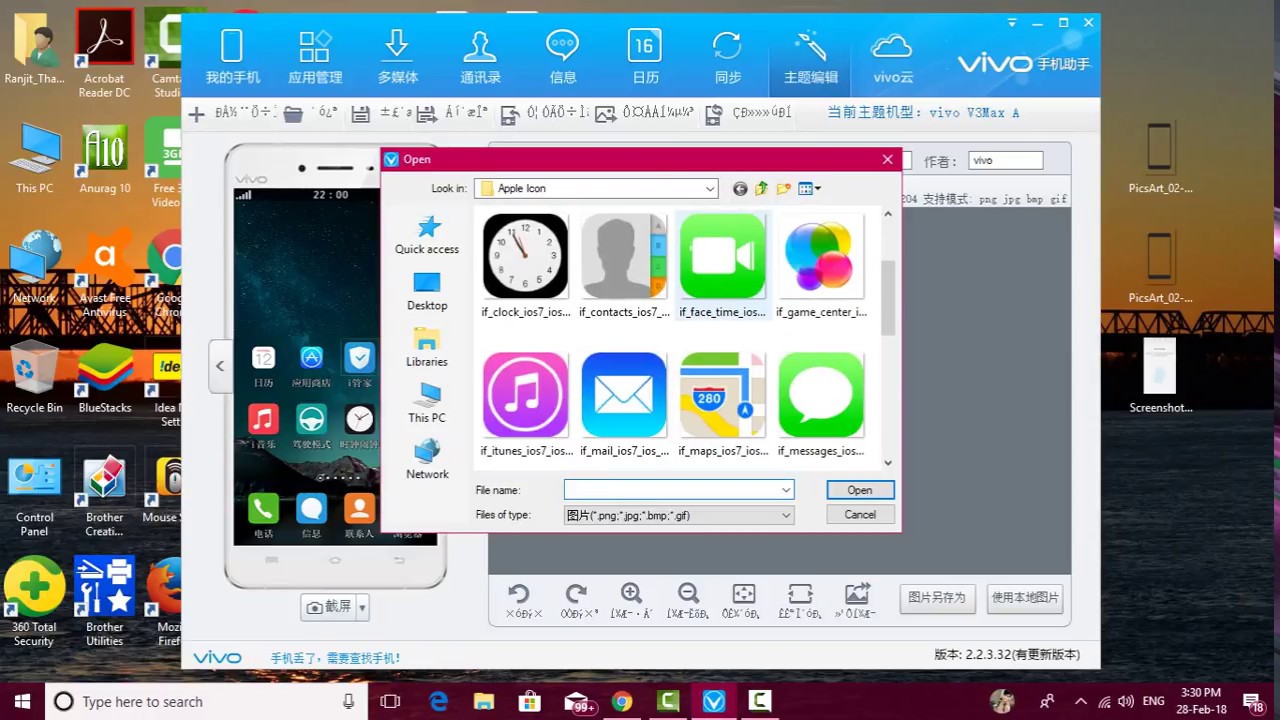Open Libraries in dialog sidebar
1280x720 pixels.
pyautogui.click(x=427, y=347)
